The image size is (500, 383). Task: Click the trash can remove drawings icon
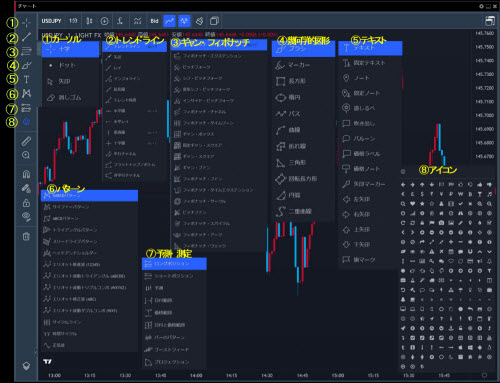click(26, 237)
